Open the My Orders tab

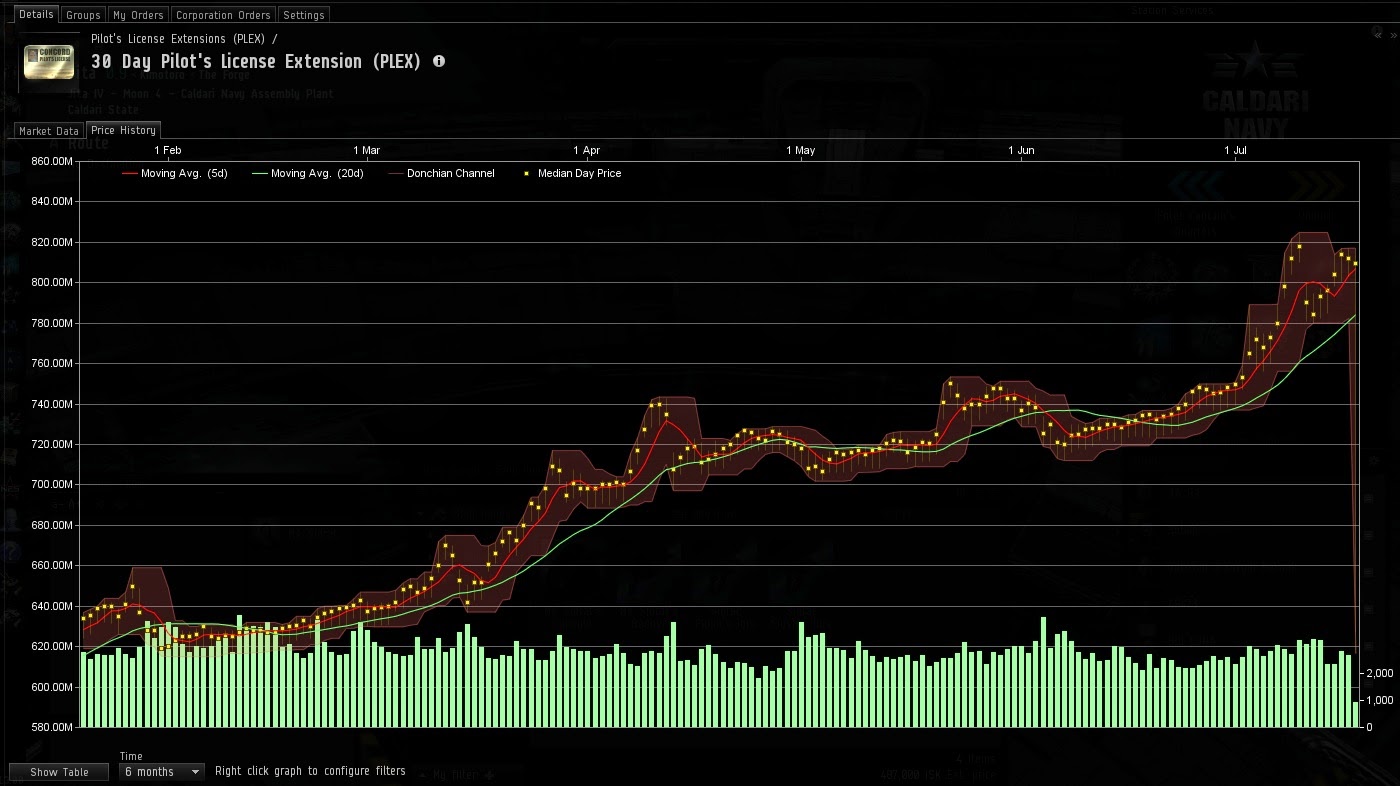click(137, 15)
